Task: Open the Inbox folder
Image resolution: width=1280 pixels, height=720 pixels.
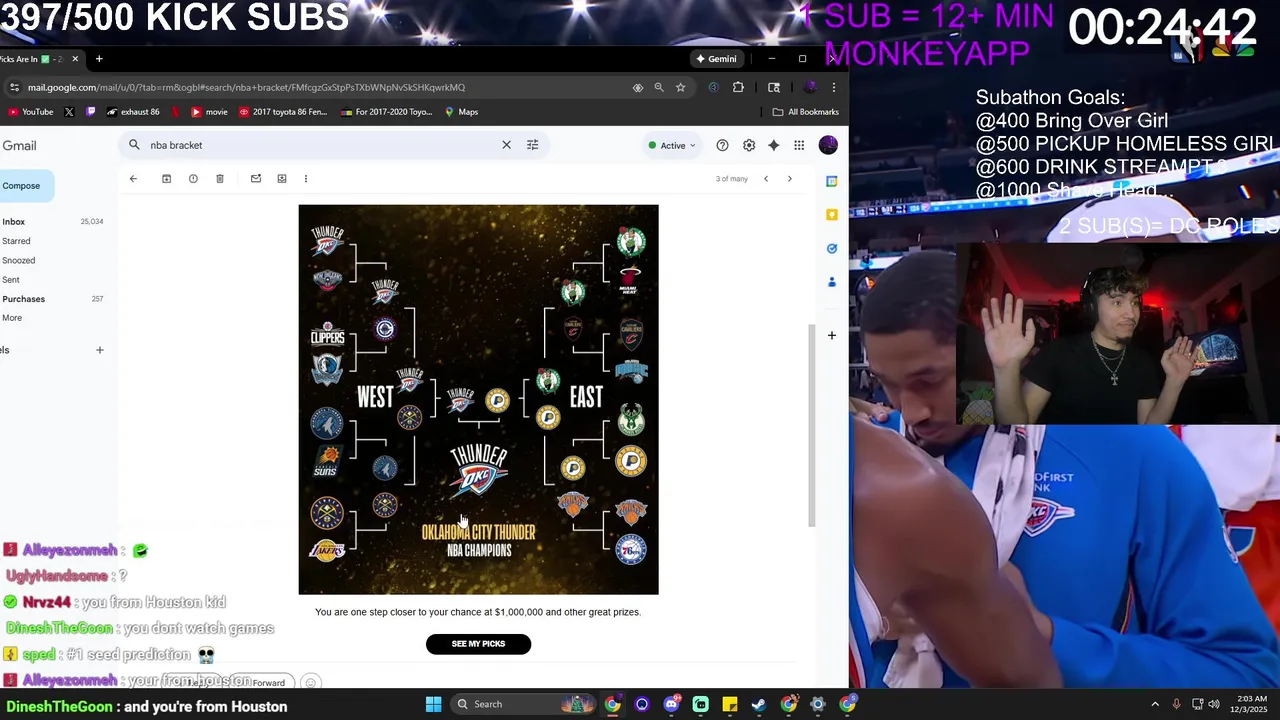Action: pyautogui.click(x=14, y=222)
